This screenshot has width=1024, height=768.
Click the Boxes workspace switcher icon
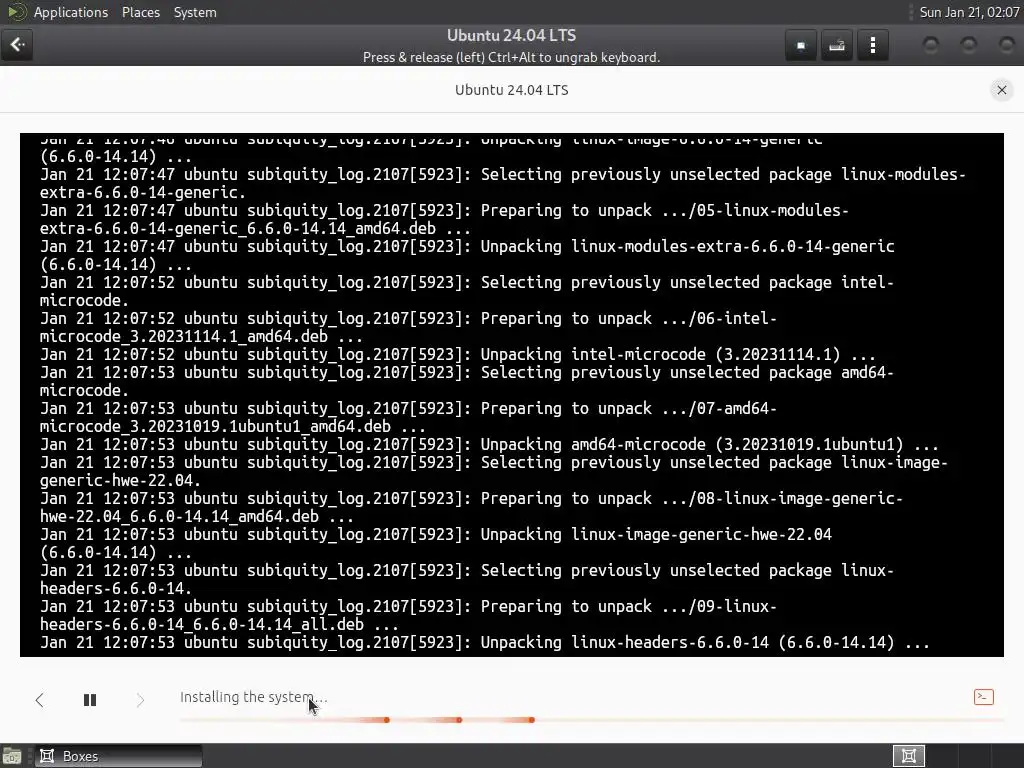(x=908, y=756)
